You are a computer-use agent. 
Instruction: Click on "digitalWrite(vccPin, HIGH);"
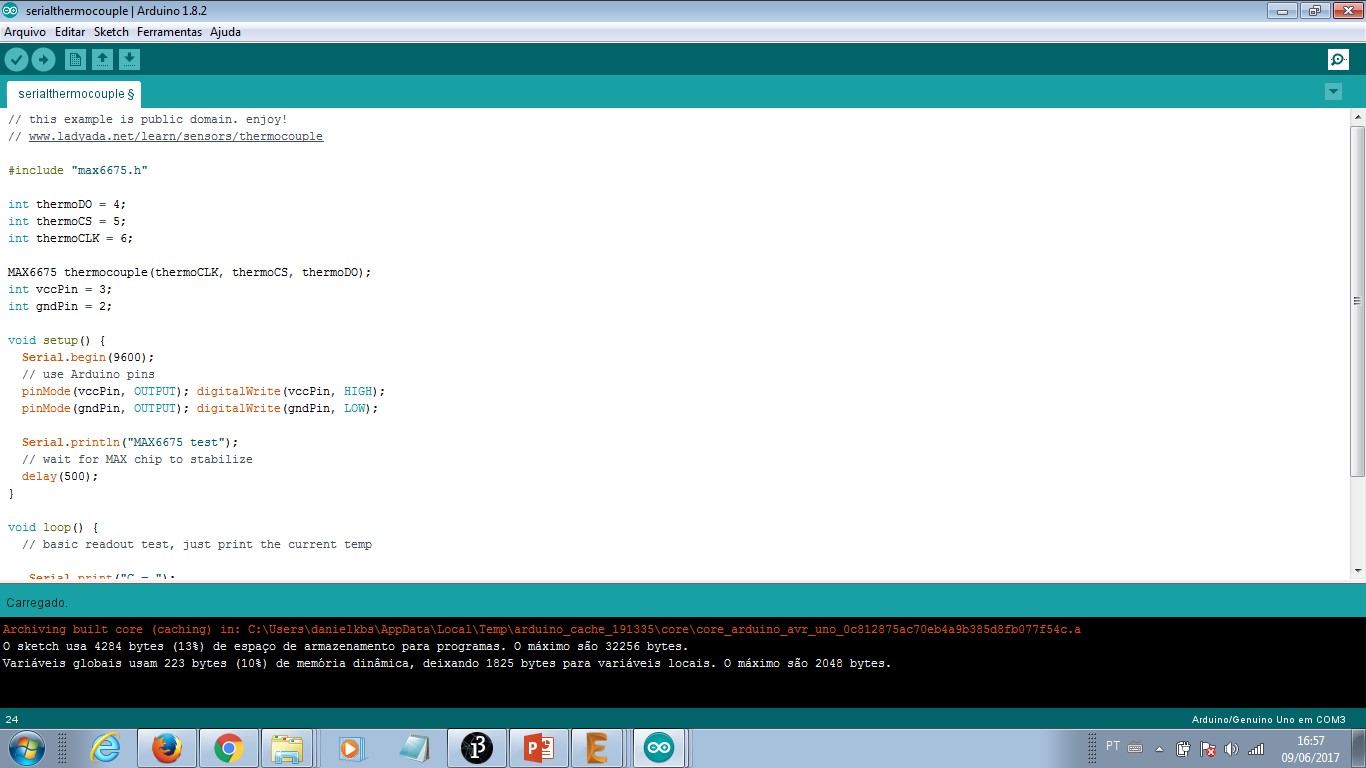[291, 391]
